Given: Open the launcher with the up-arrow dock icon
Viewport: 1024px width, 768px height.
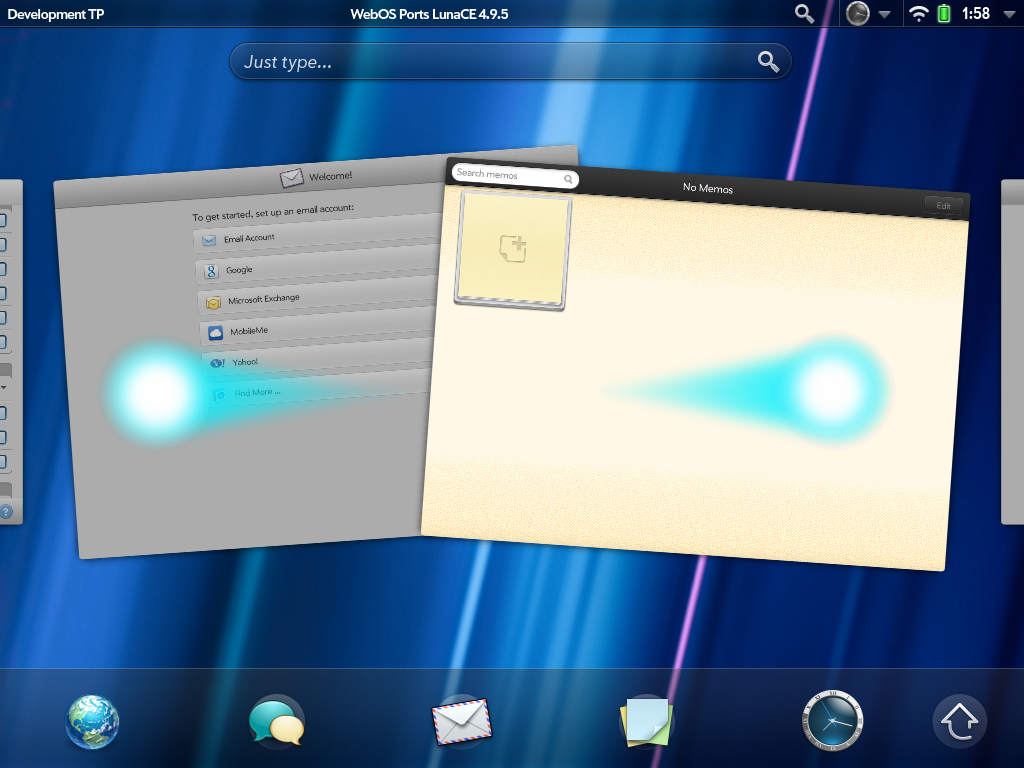Looking at the screenshot, I should coord(960,722).
